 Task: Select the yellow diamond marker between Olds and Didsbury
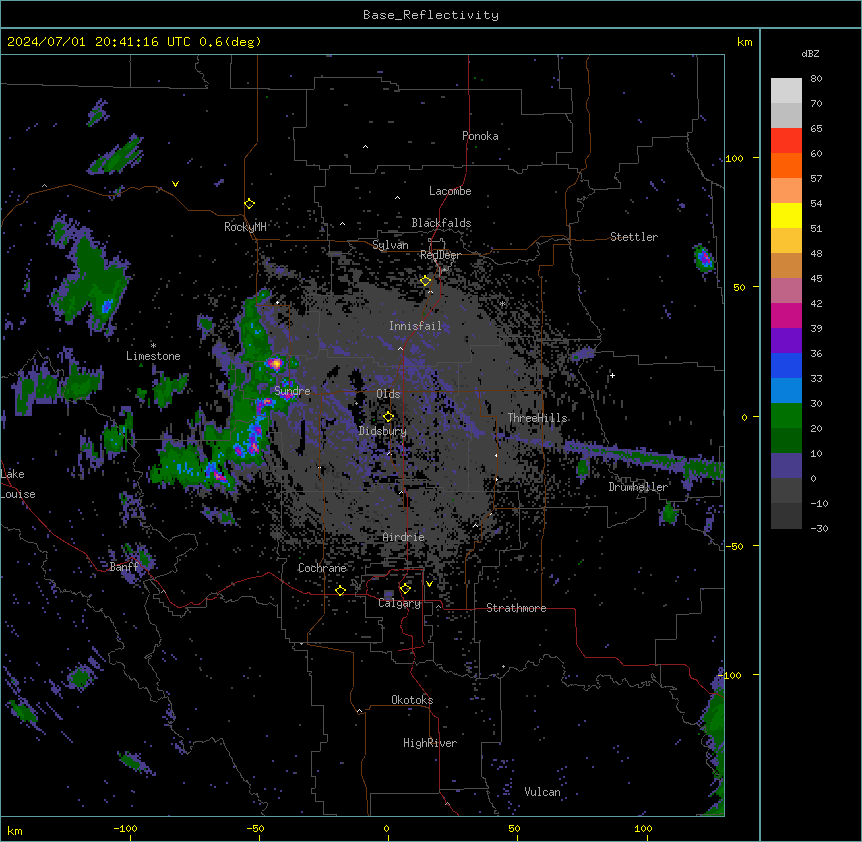[388, 417]
